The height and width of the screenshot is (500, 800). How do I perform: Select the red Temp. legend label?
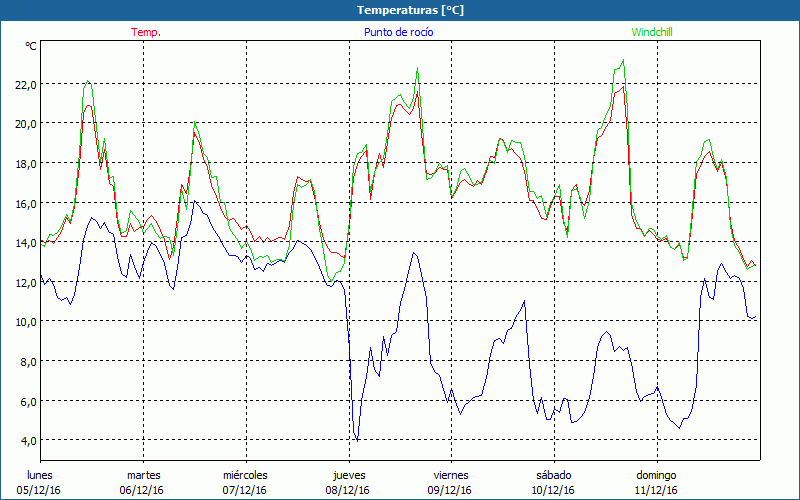click(146, 32)
